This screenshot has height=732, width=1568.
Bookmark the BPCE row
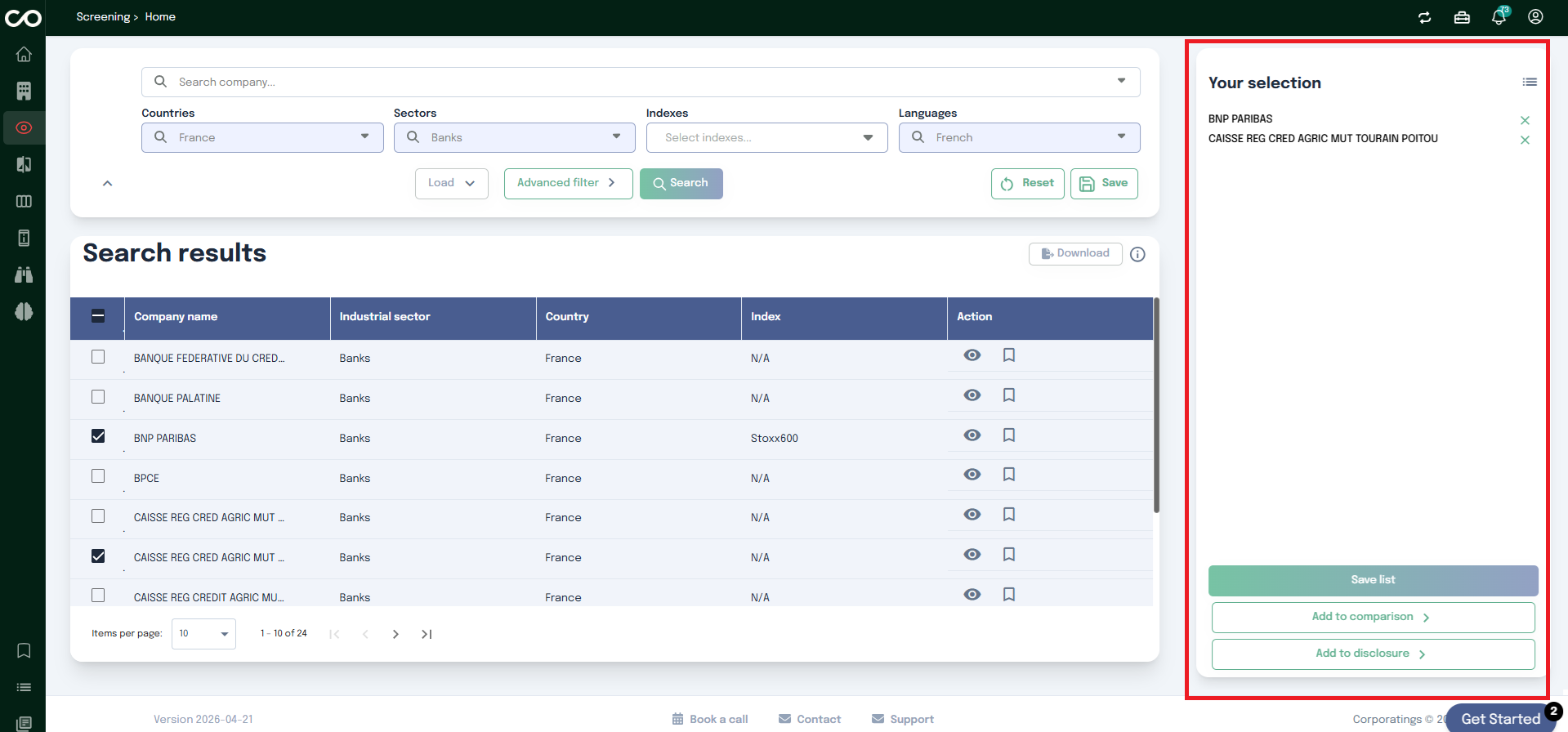coord(1009,475)
